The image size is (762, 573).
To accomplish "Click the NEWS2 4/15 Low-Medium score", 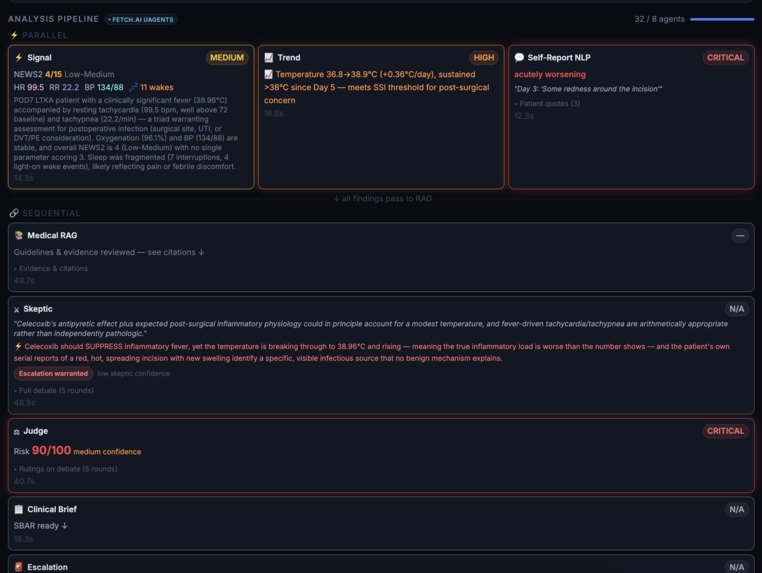I will pyautogui.click(x=64, y=74).
